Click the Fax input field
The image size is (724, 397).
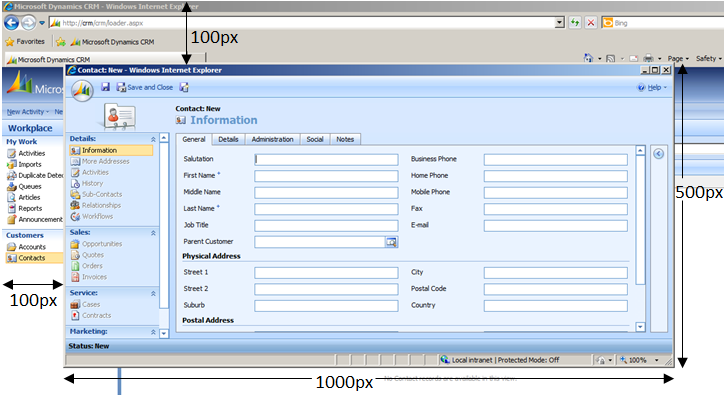(555, 210)
